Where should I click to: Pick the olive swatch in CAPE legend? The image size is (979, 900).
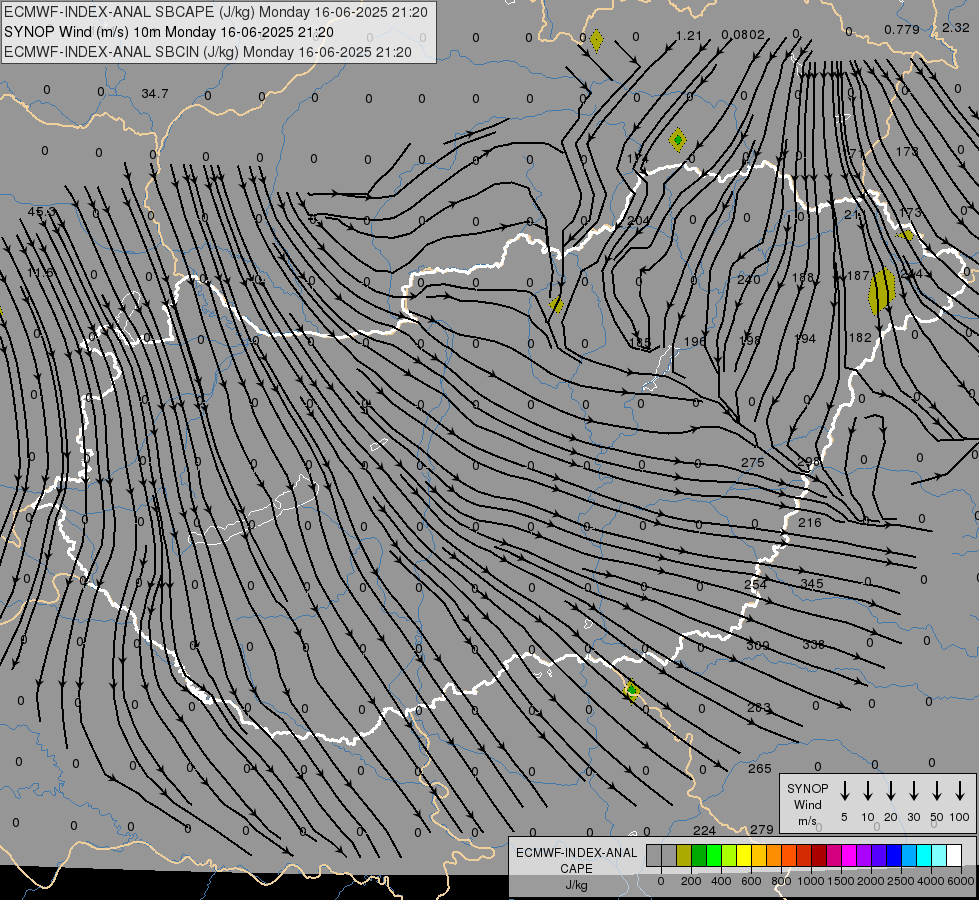684,856
